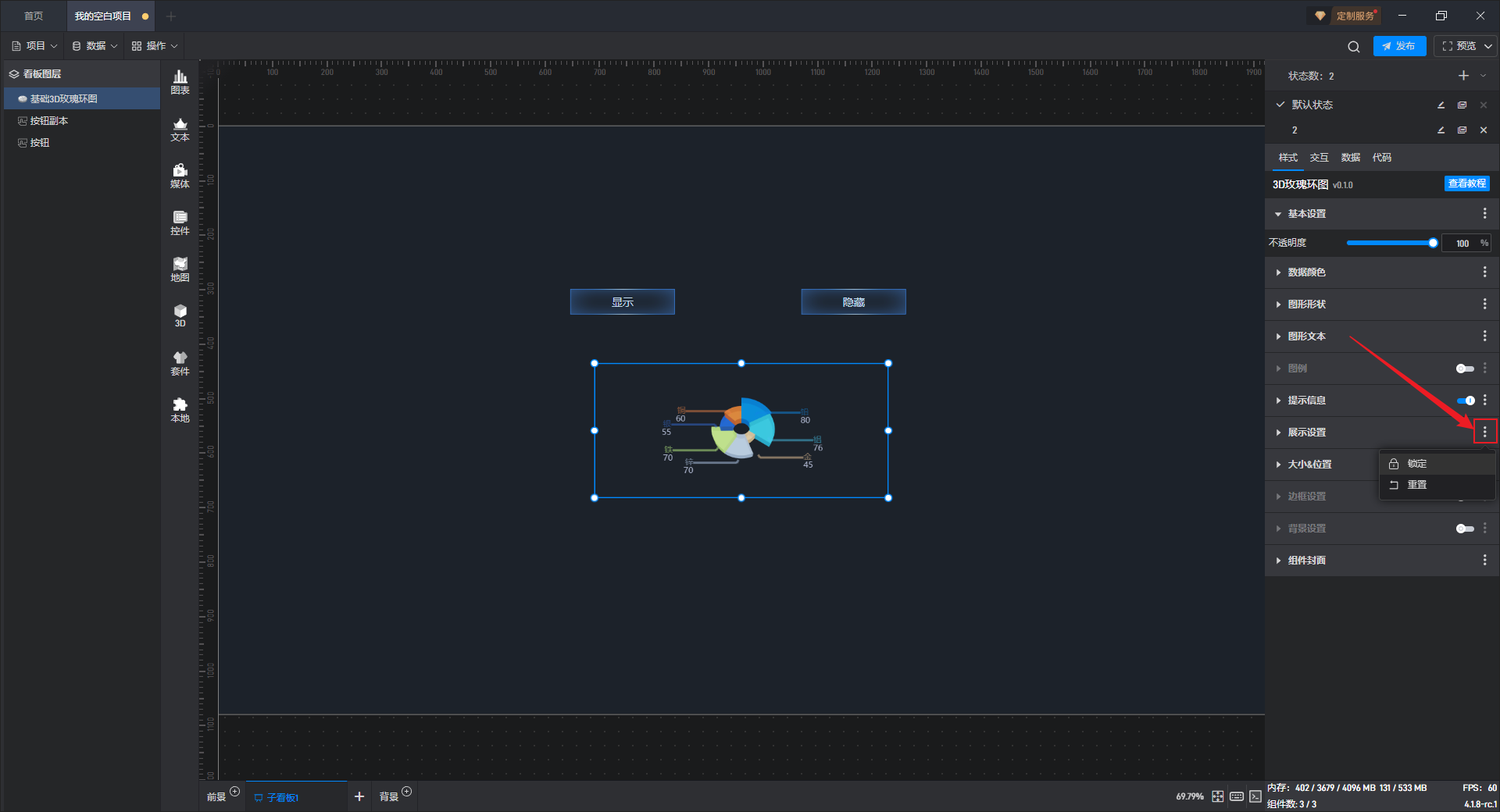
Task: Click the 发布 publish button
Action: tap(1399, 46)
